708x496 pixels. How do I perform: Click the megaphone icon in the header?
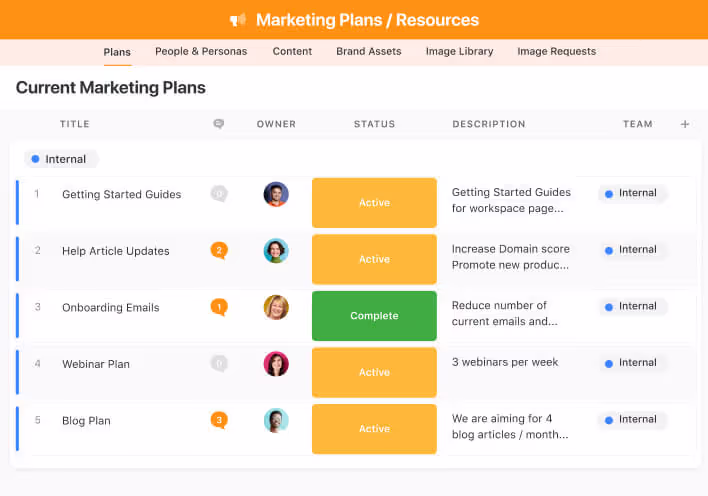[x=238, y=20]
